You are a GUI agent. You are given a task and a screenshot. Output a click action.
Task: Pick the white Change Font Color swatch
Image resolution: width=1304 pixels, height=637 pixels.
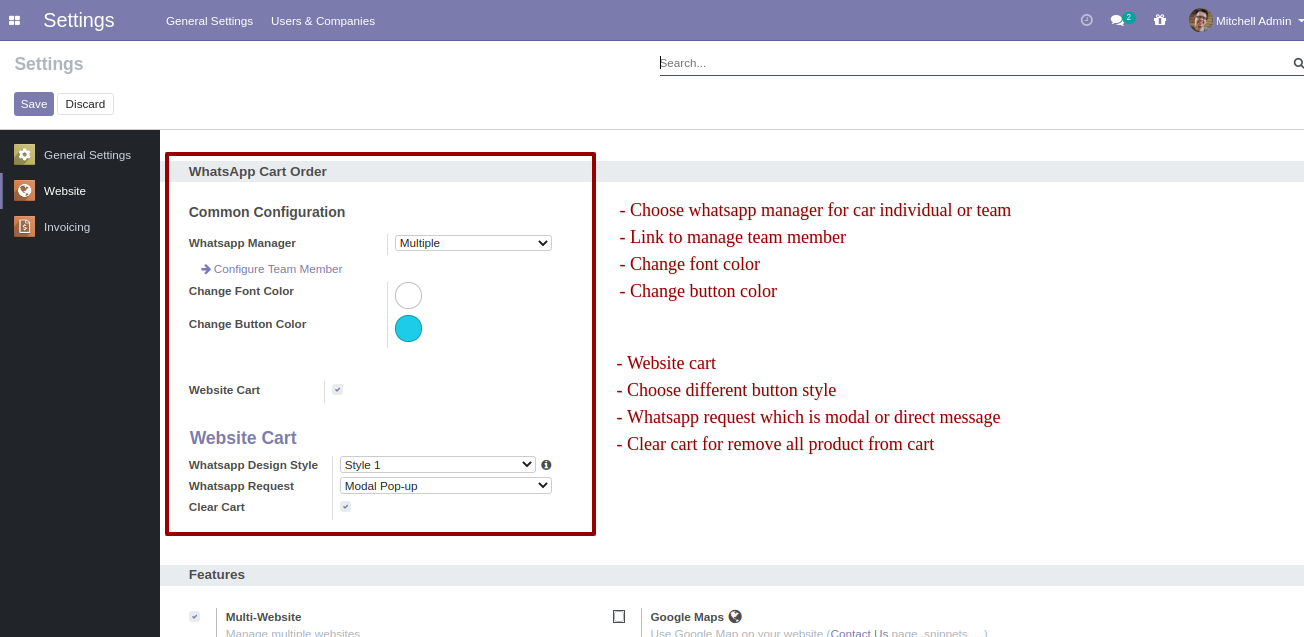click(408, 296)
